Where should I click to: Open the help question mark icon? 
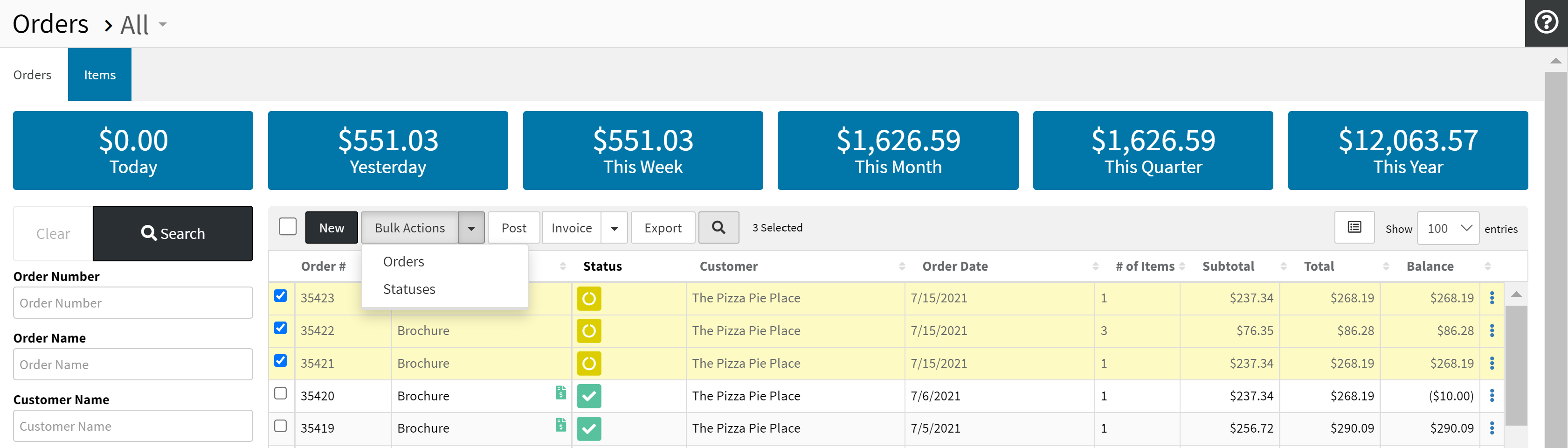click(x=1546, y=22)
